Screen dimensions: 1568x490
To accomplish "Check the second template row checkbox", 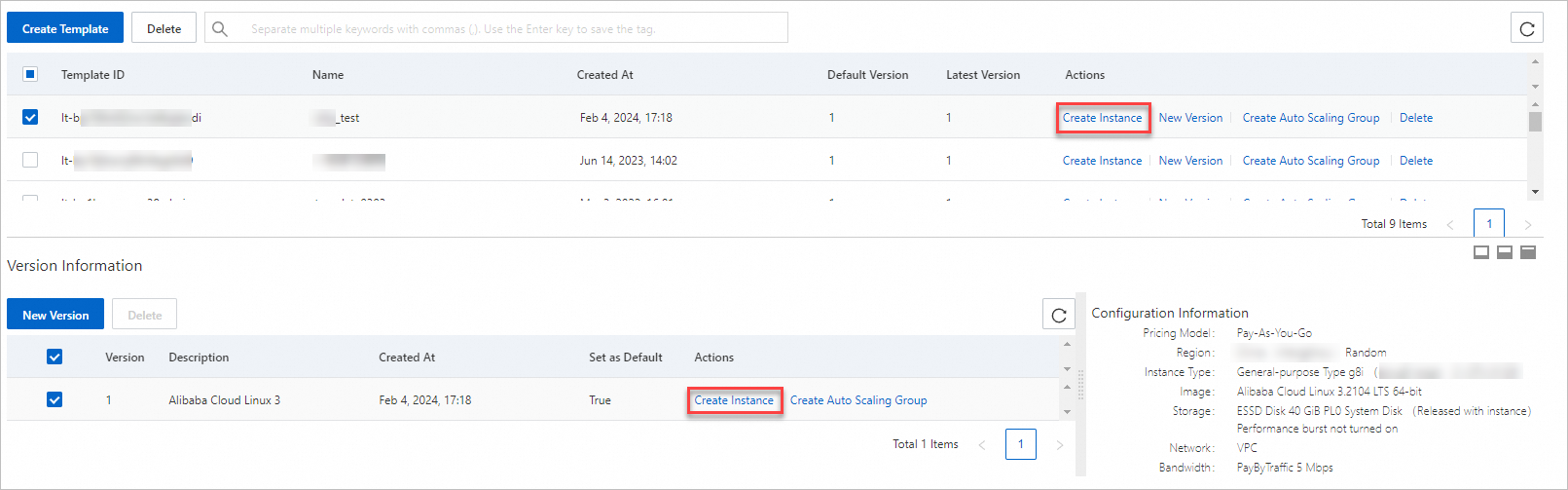I will pos(30,160).
